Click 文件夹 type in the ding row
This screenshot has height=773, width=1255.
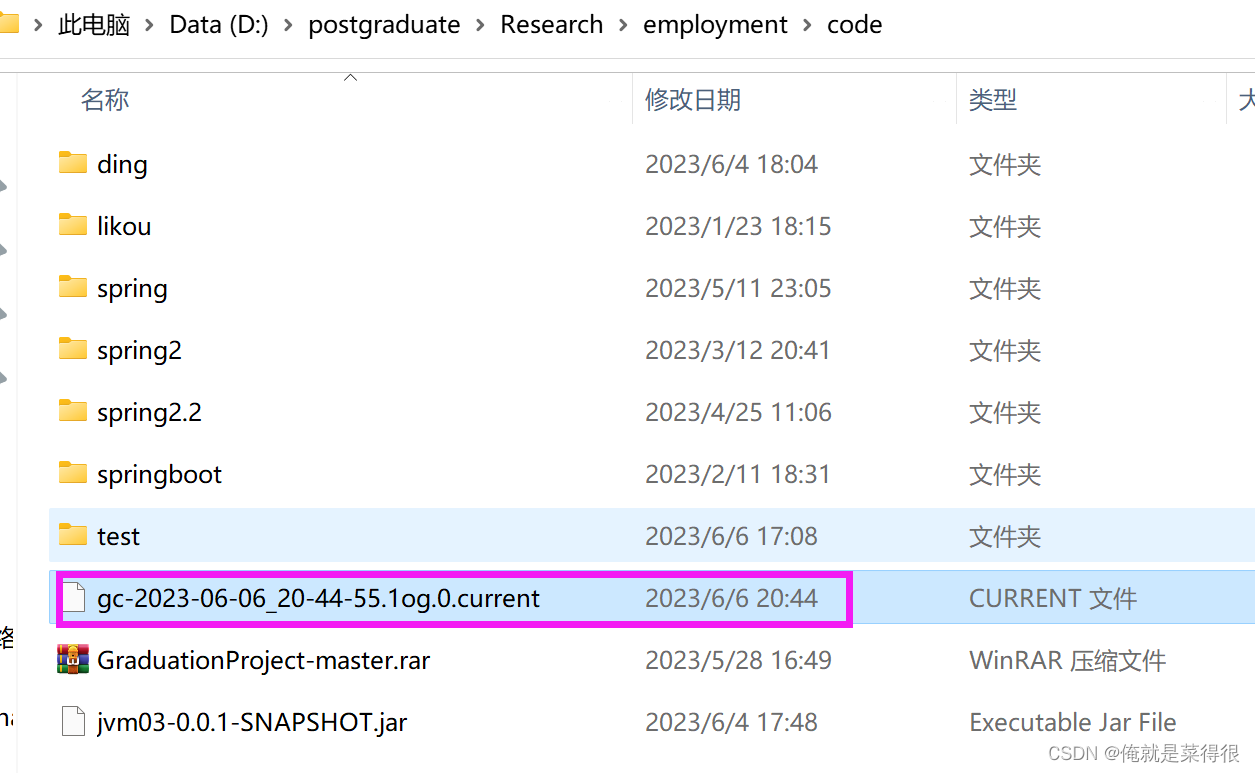1005,164
